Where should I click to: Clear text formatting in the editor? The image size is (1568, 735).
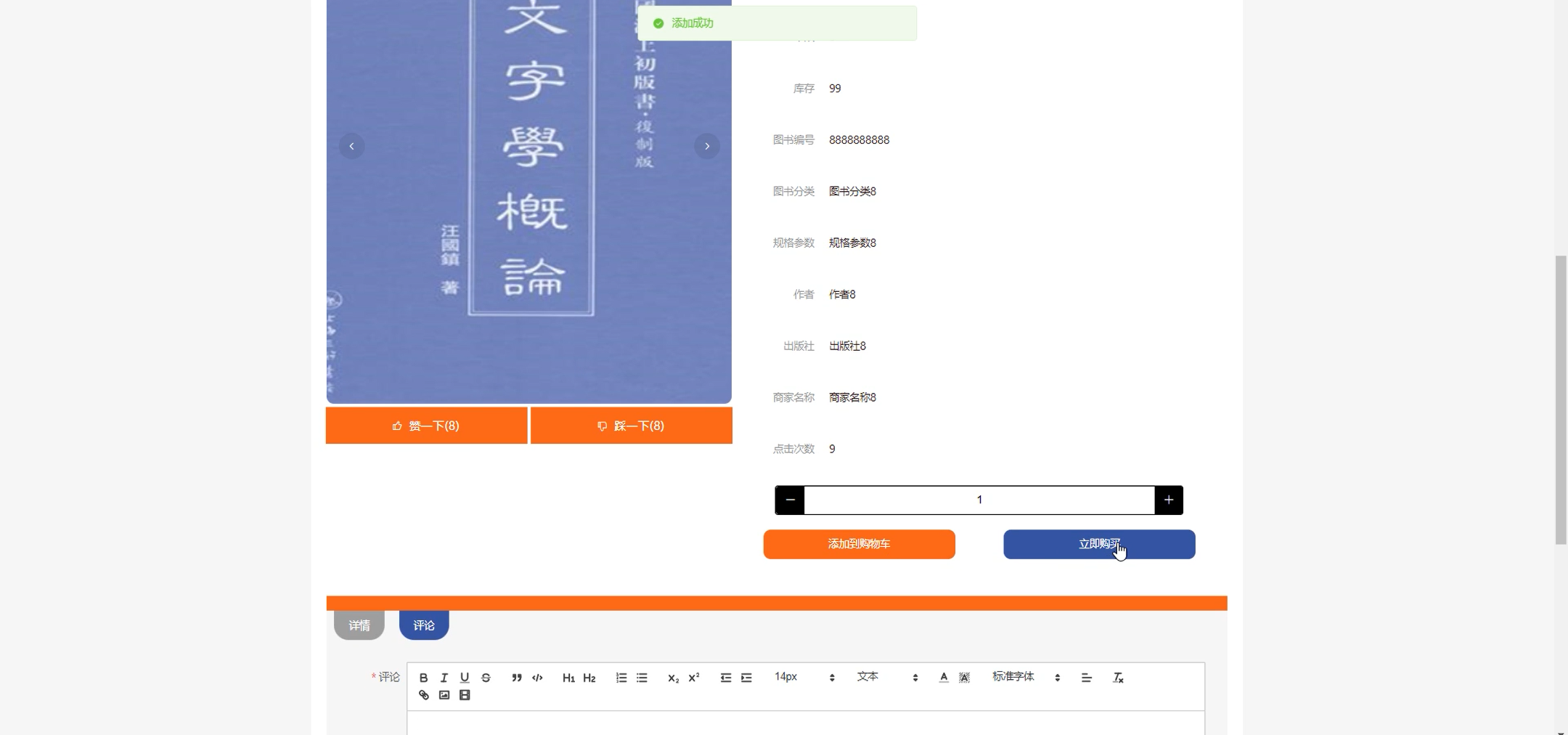(1118, 677)
